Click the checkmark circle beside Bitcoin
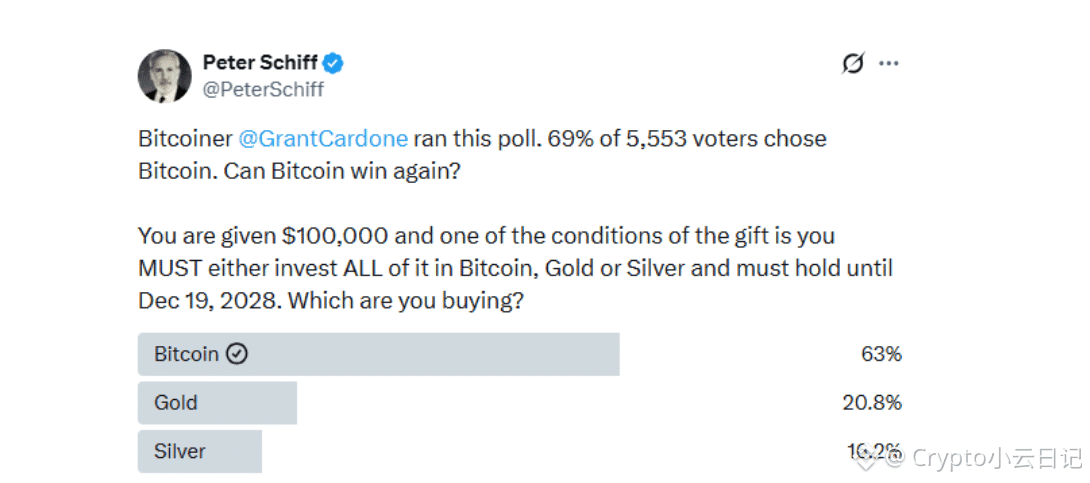 (237, 354)
